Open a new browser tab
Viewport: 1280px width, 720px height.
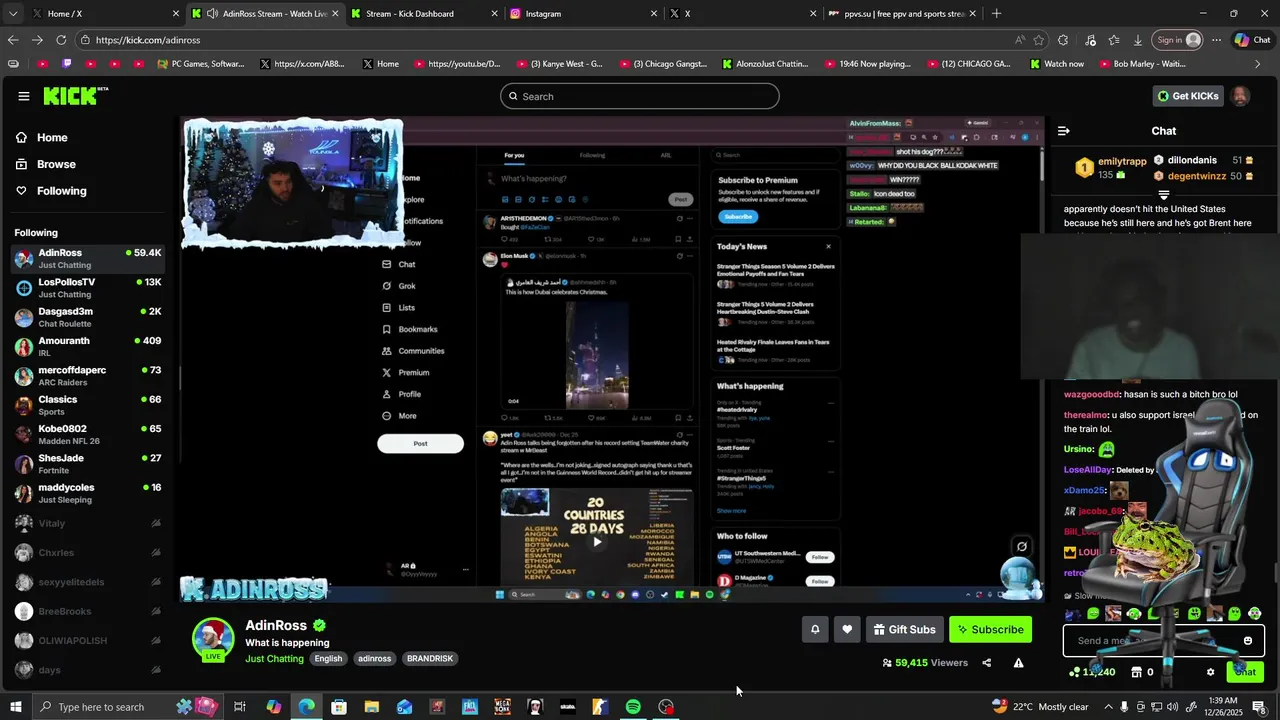(x=996, y=13)
